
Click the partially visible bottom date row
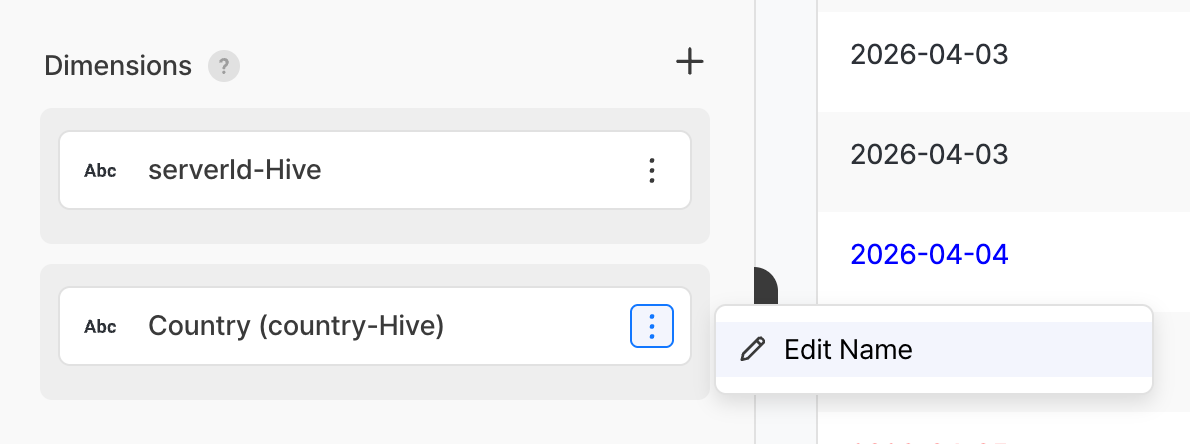tap(1000, 437)
